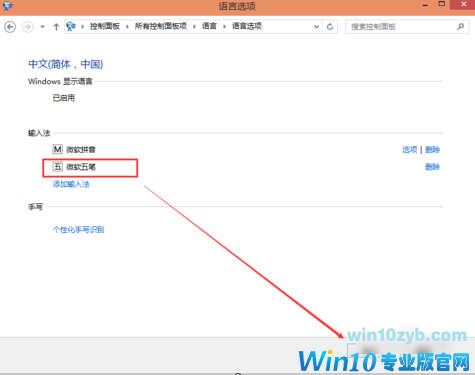Click 删除 link for 微软五笔
475x375 pixels.
click(x=432, y=167)
